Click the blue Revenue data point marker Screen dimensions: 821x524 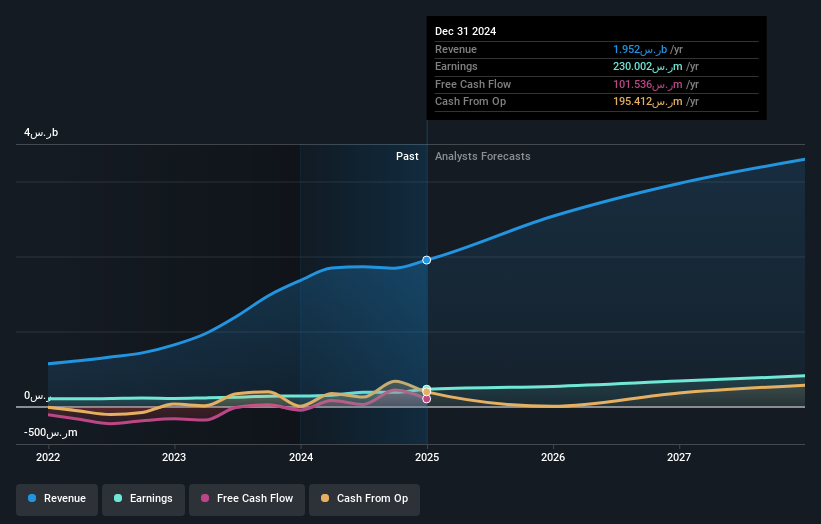pos(427,260)
